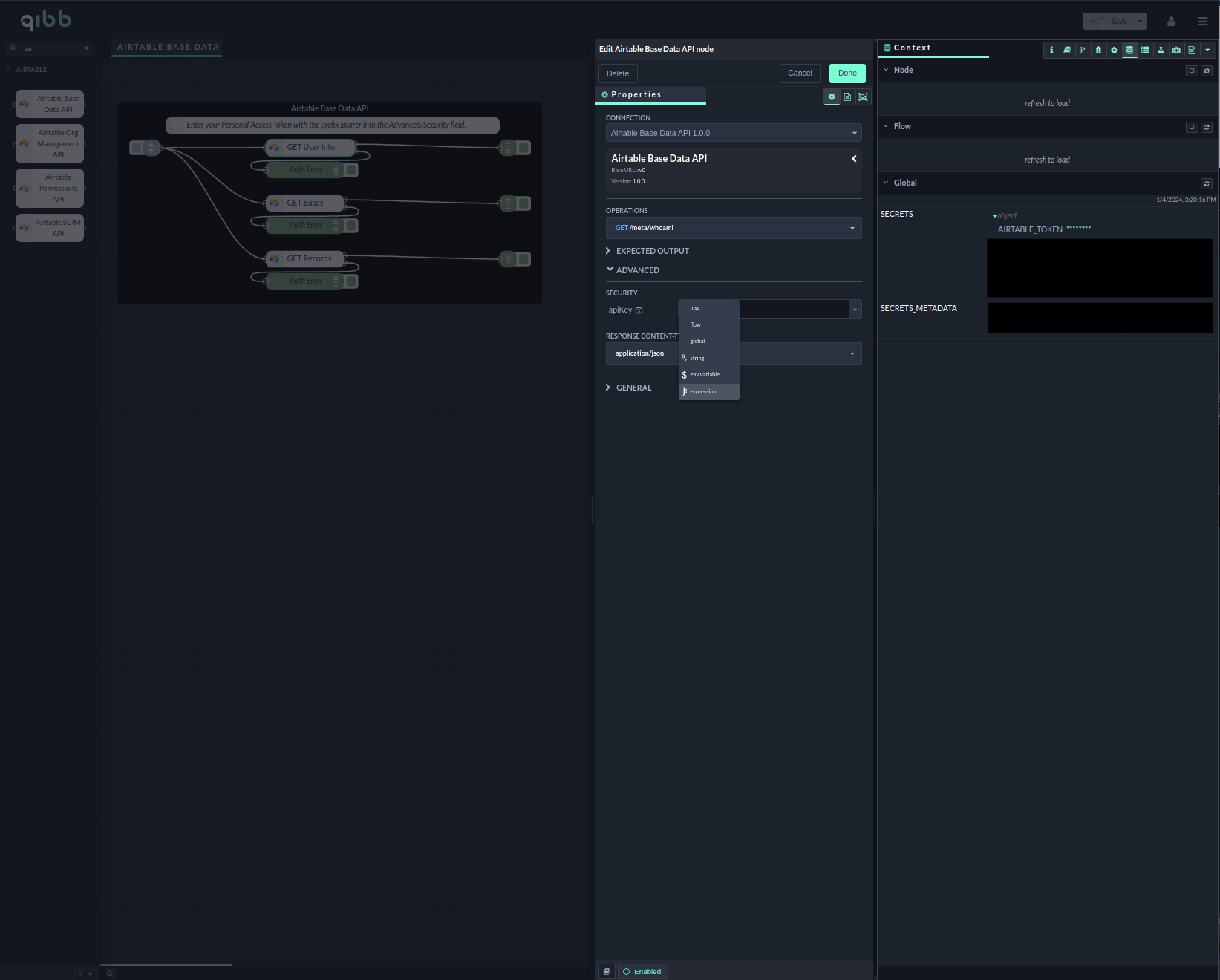Open the OPERATIONS dropdown showing GET /meta/whoami
Screen dimensions: 1220x980
(733, 228)
